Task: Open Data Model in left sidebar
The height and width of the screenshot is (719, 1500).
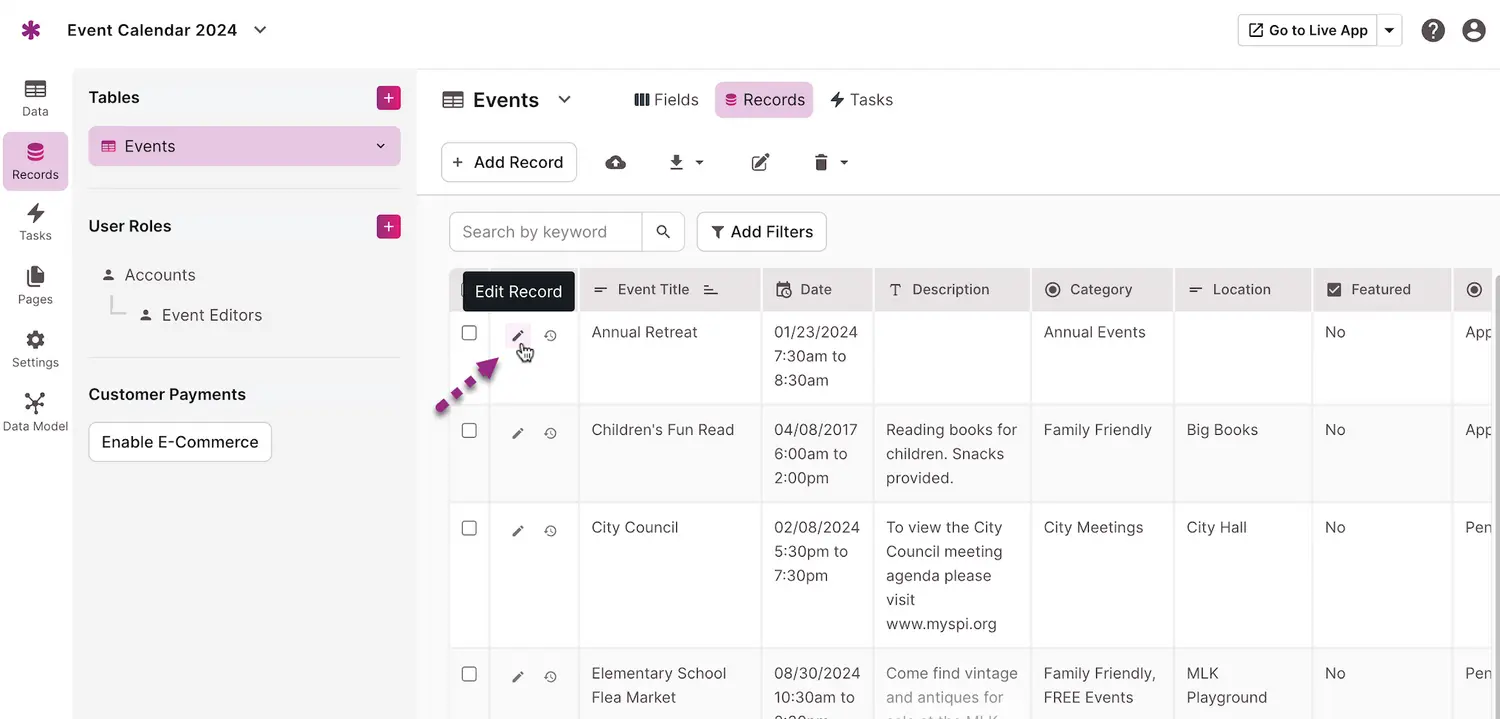Action: 35,411
